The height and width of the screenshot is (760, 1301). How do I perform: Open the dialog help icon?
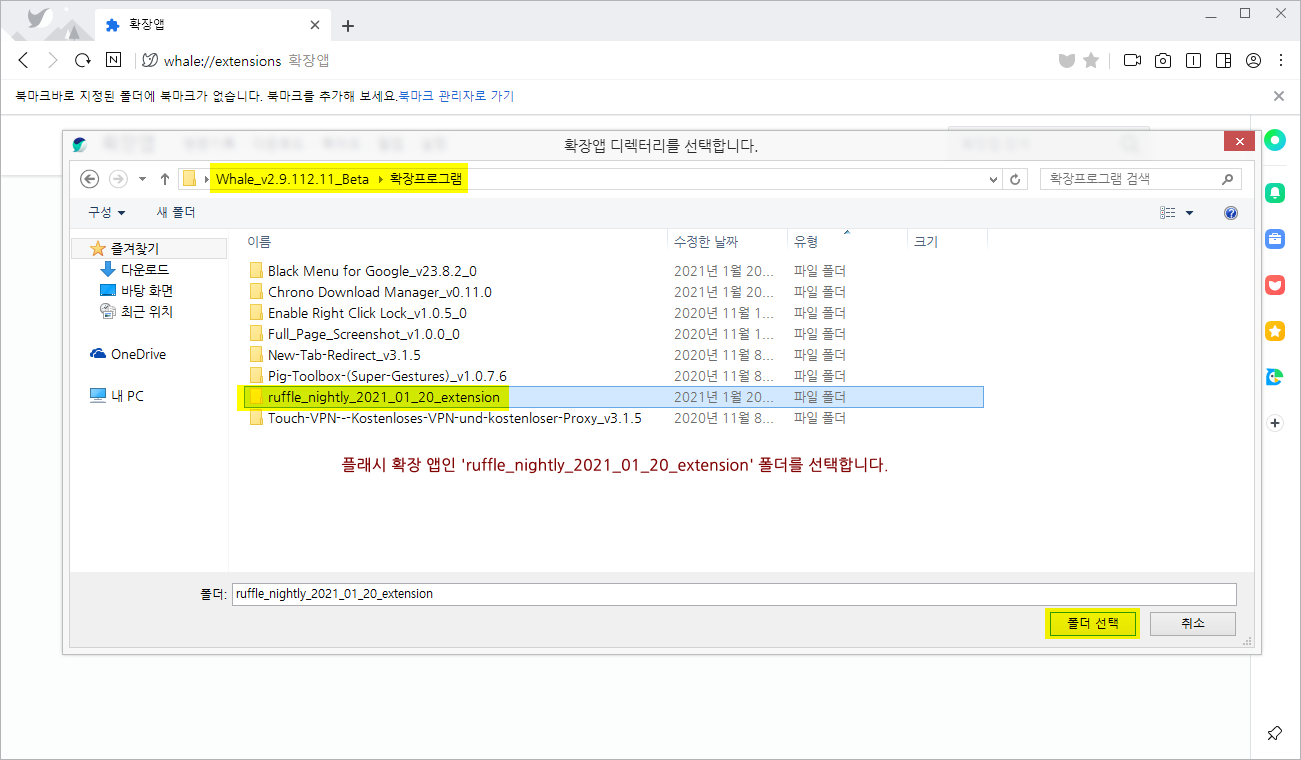[x=1231, y=213]
